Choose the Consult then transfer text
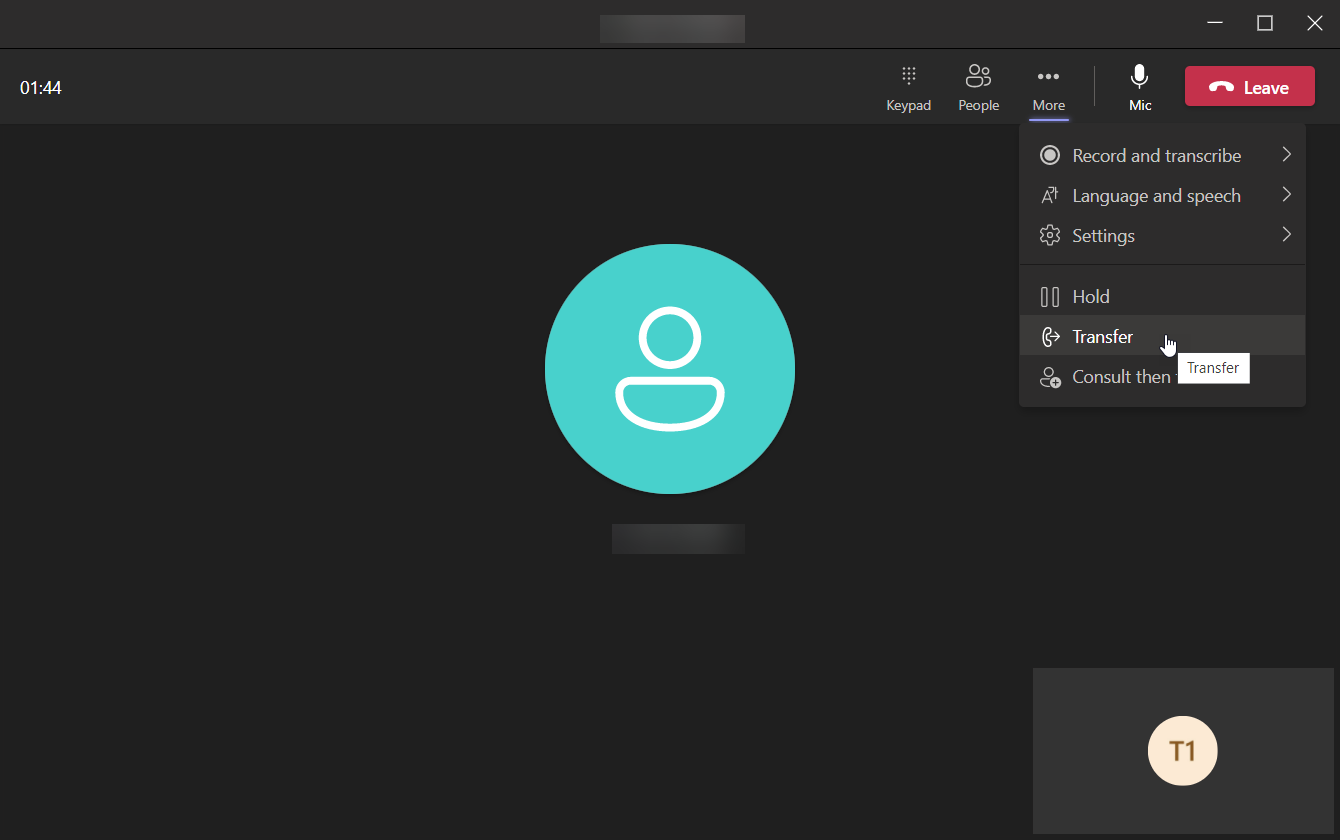 1120,377
